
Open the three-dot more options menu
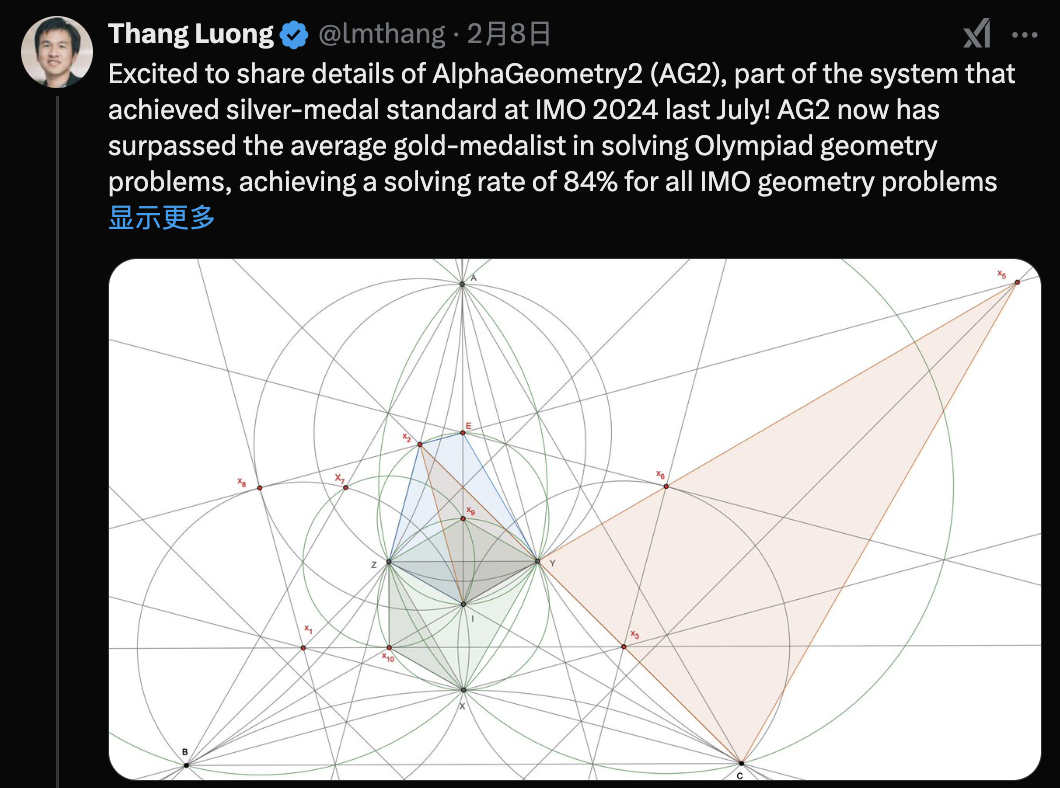click(1025, 34)
